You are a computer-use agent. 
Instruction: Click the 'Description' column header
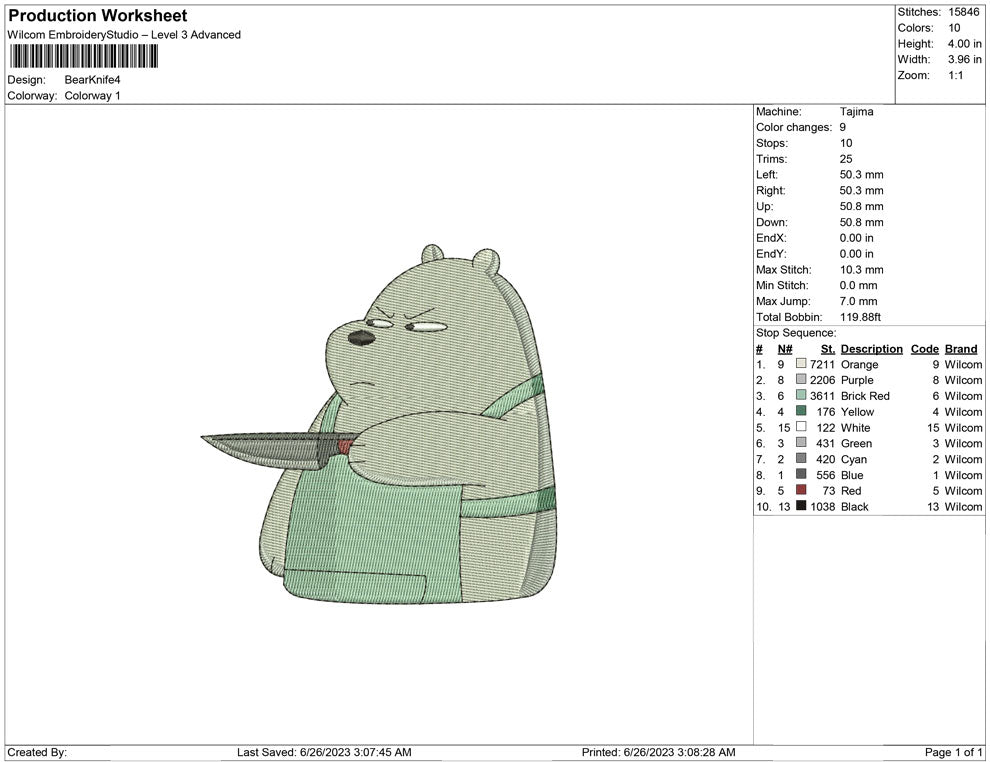point(871,349)
